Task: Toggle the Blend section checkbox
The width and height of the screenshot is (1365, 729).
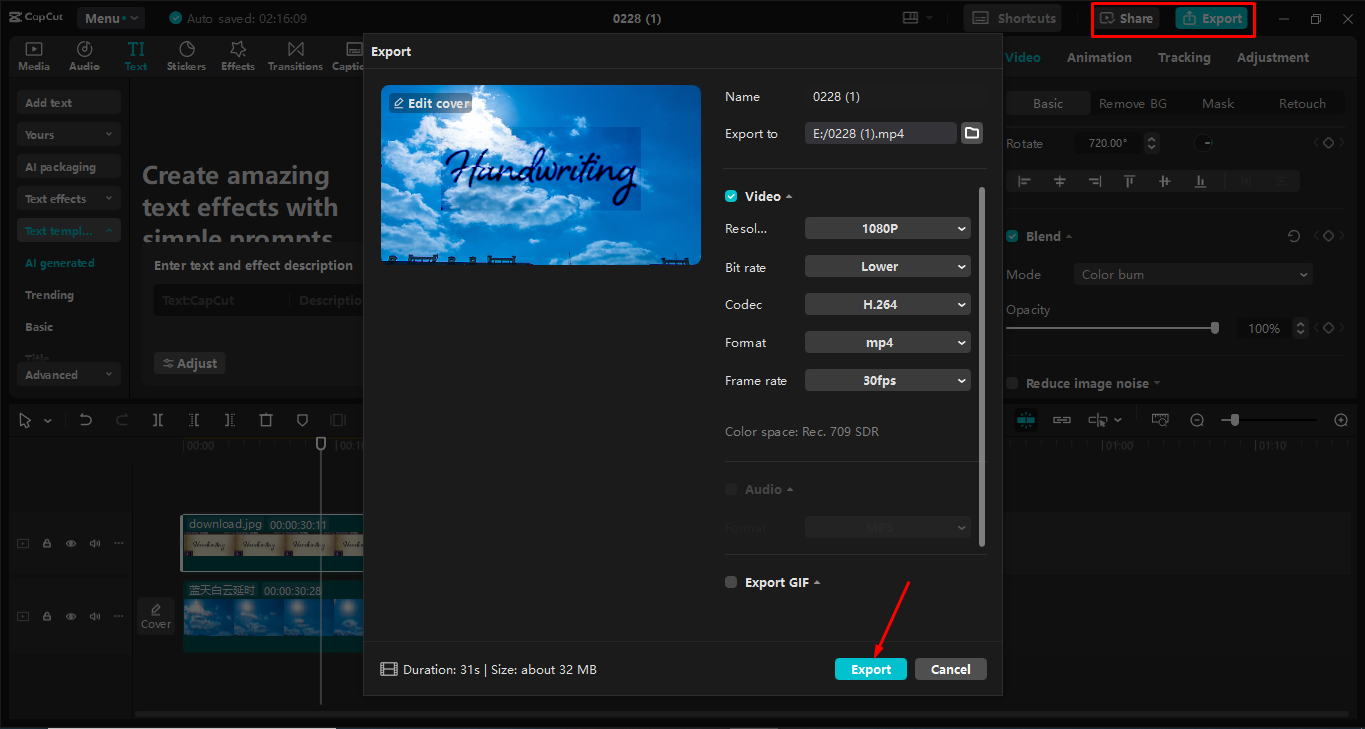Action: tap(1011, 236)
